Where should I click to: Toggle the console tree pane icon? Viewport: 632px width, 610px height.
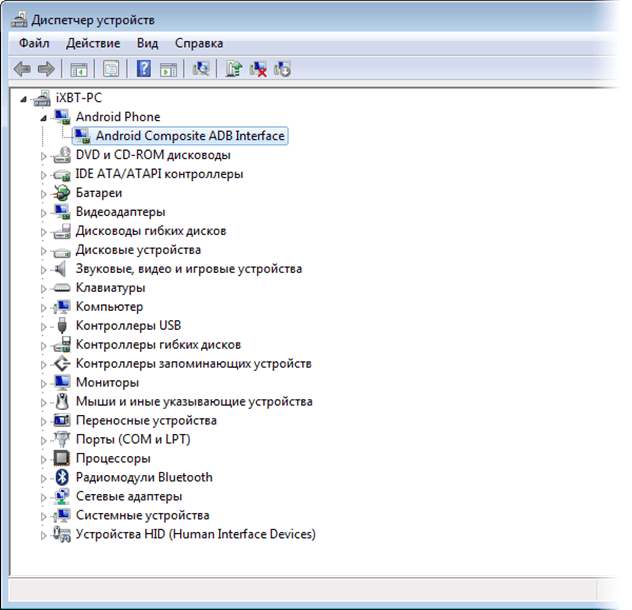coord(79,69)
